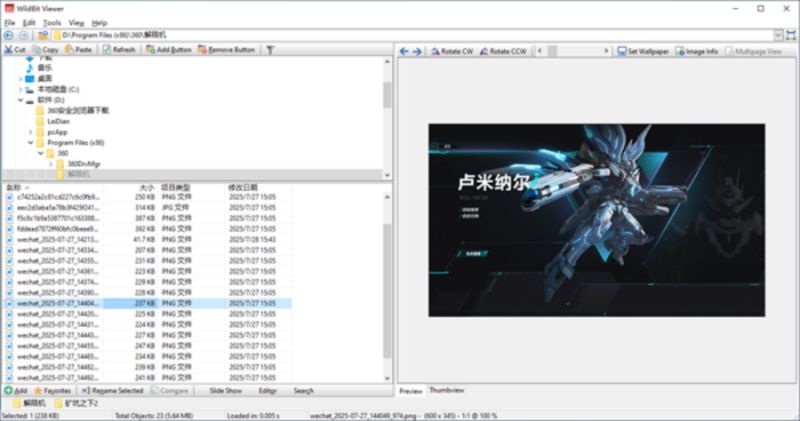The width and height of the screenshot is (800, 421).
Task: Refresh the folder view
Action: (x=119, y=49)
